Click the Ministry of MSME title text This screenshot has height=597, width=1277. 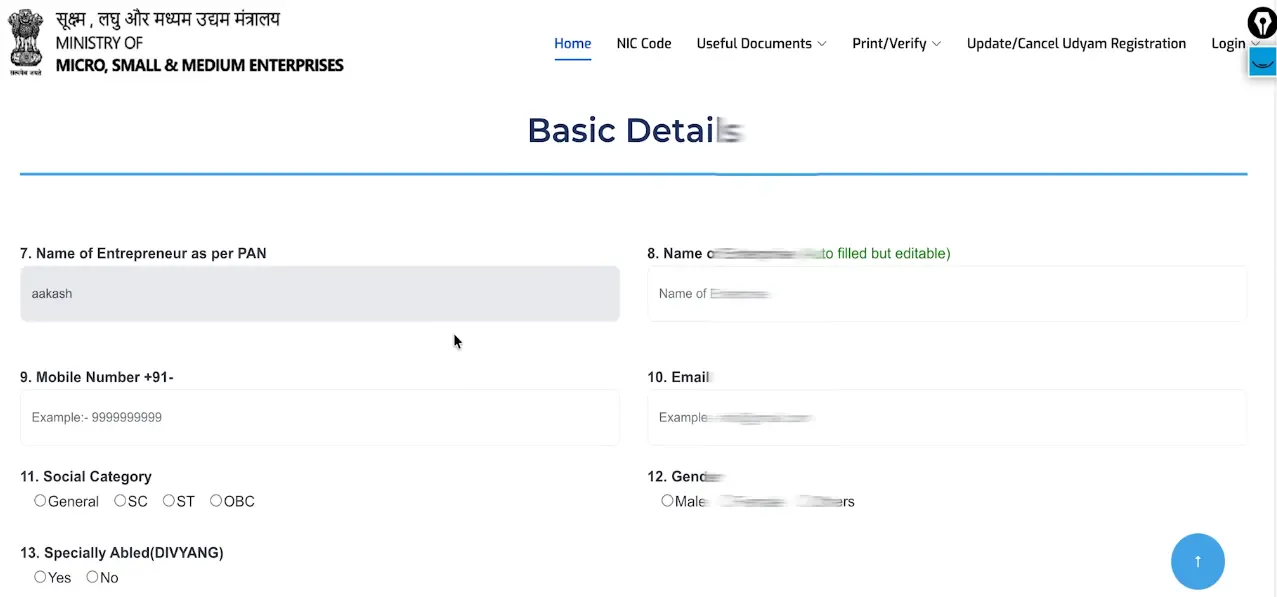click(x=199, y=43)
